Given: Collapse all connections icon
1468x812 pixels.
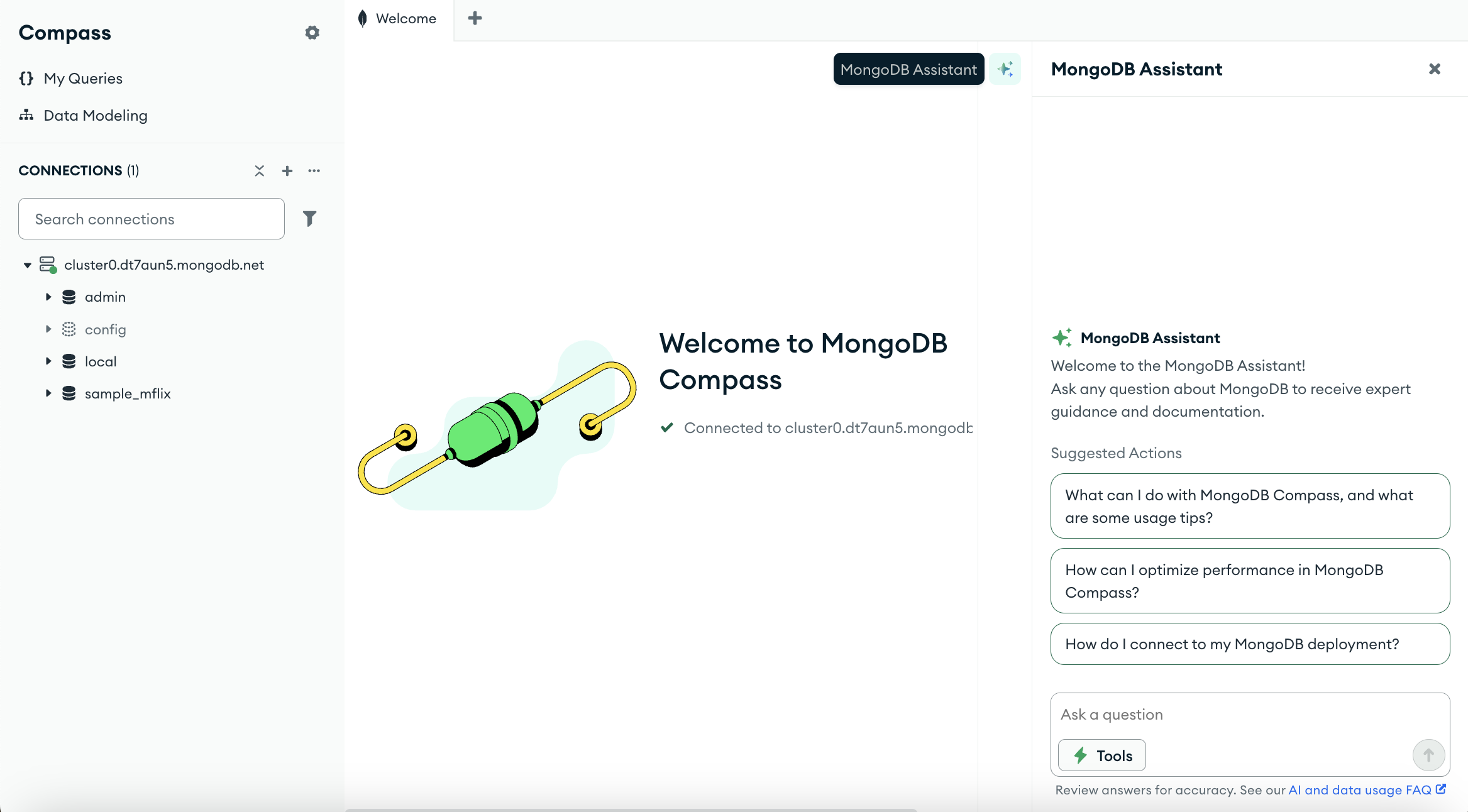Looking at the screenshot, I should pos(259,171).
